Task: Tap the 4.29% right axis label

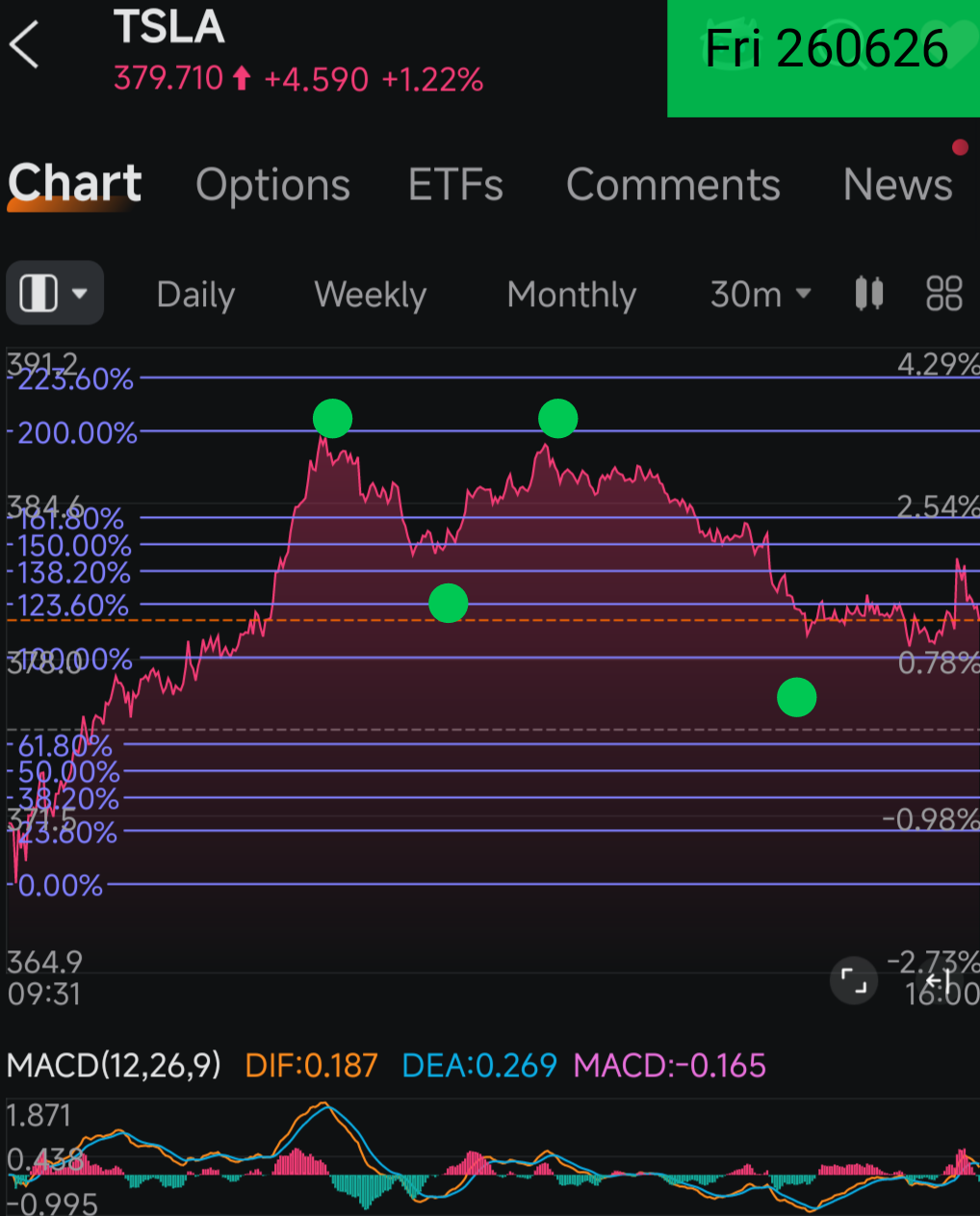Action: click(x=938, y=364)
